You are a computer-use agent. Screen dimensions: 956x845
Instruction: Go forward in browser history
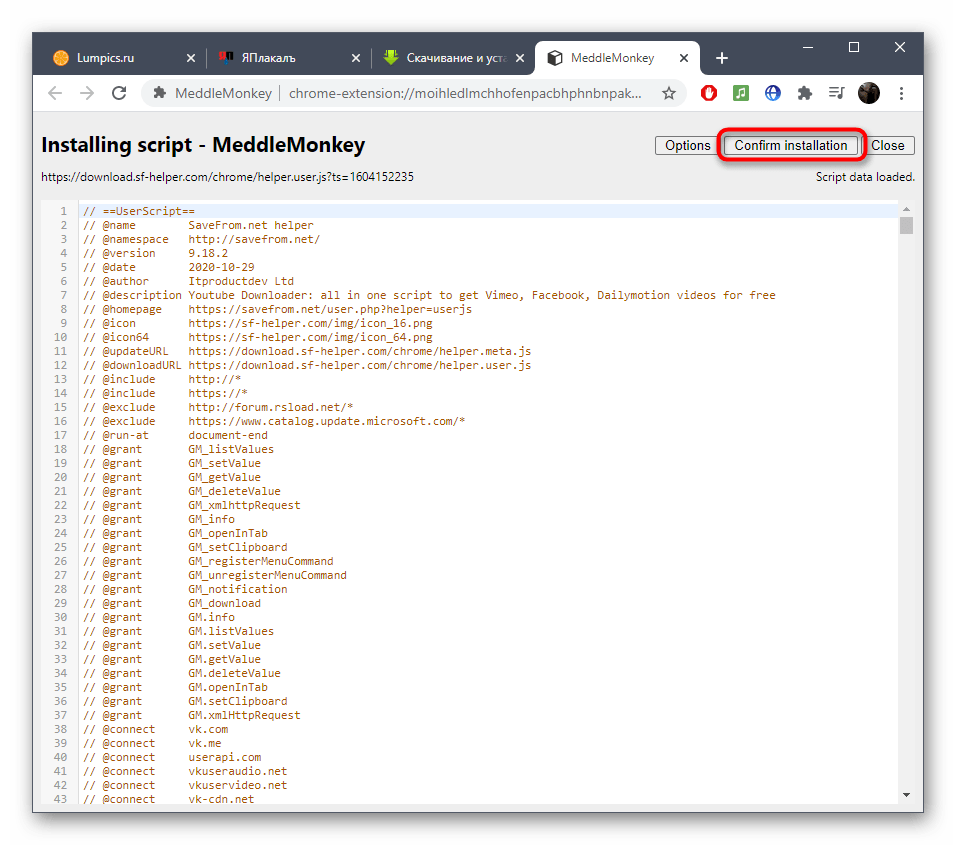pos(87,93)
